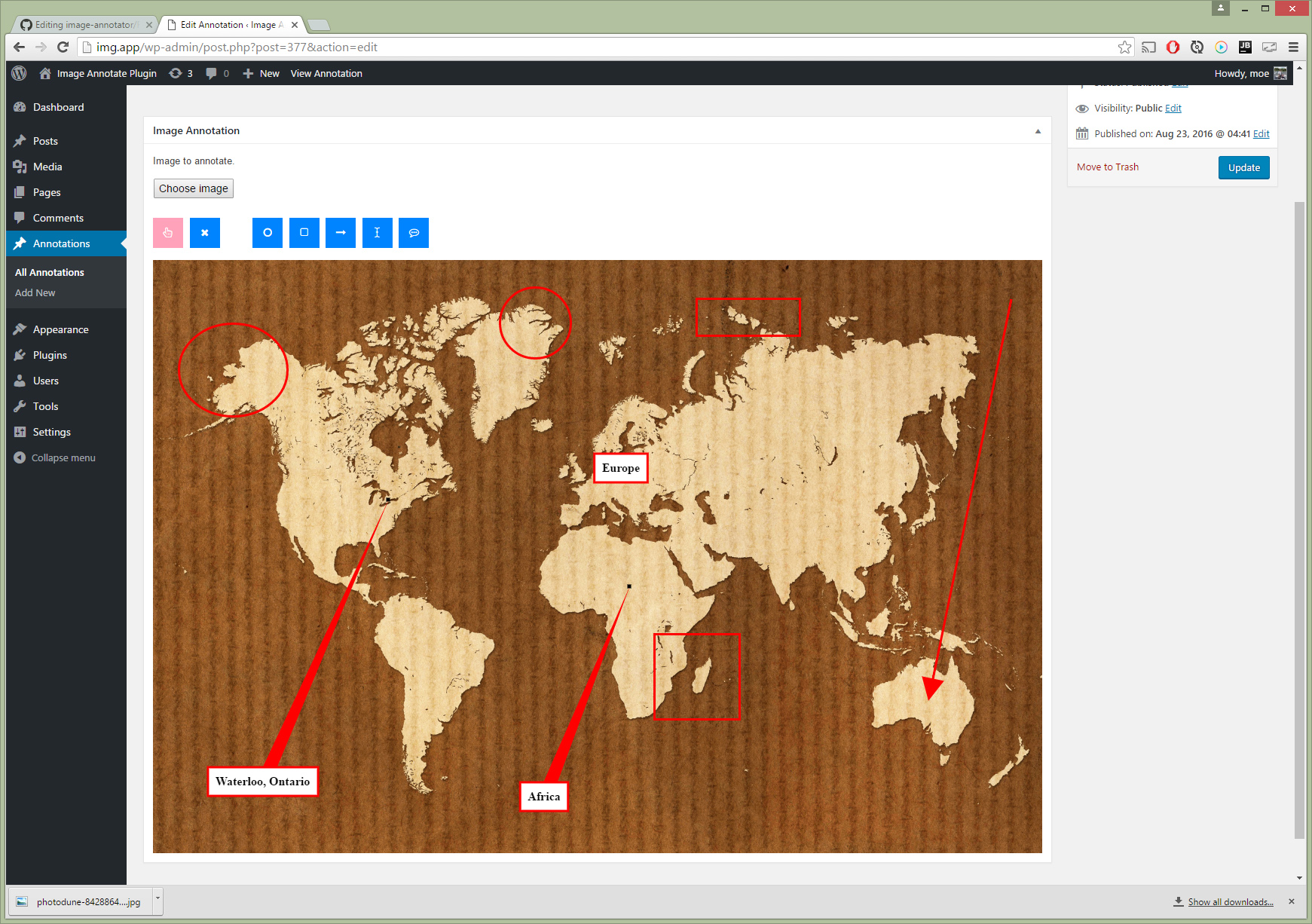
Task: Open the Dashboard menu
Action: click(x=58, y=107)
